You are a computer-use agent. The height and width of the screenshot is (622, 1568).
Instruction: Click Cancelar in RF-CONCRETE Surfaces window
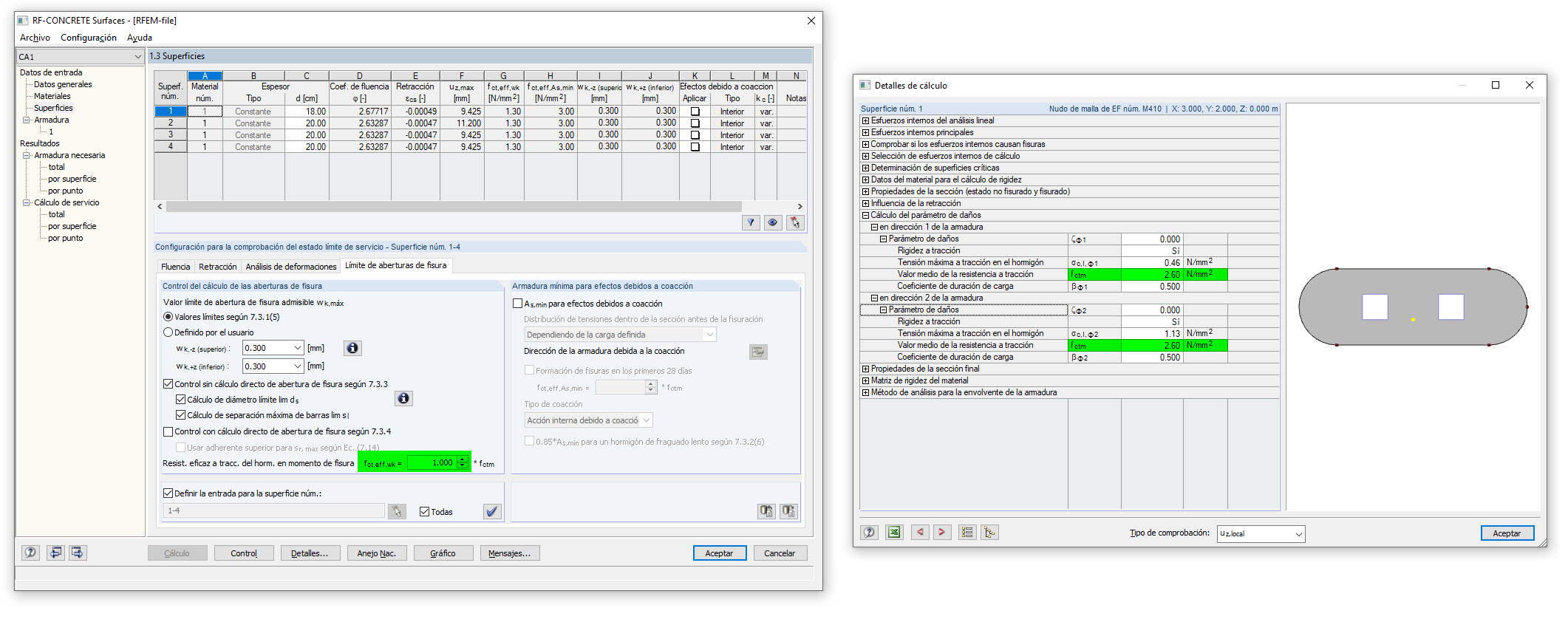[780, 553]
